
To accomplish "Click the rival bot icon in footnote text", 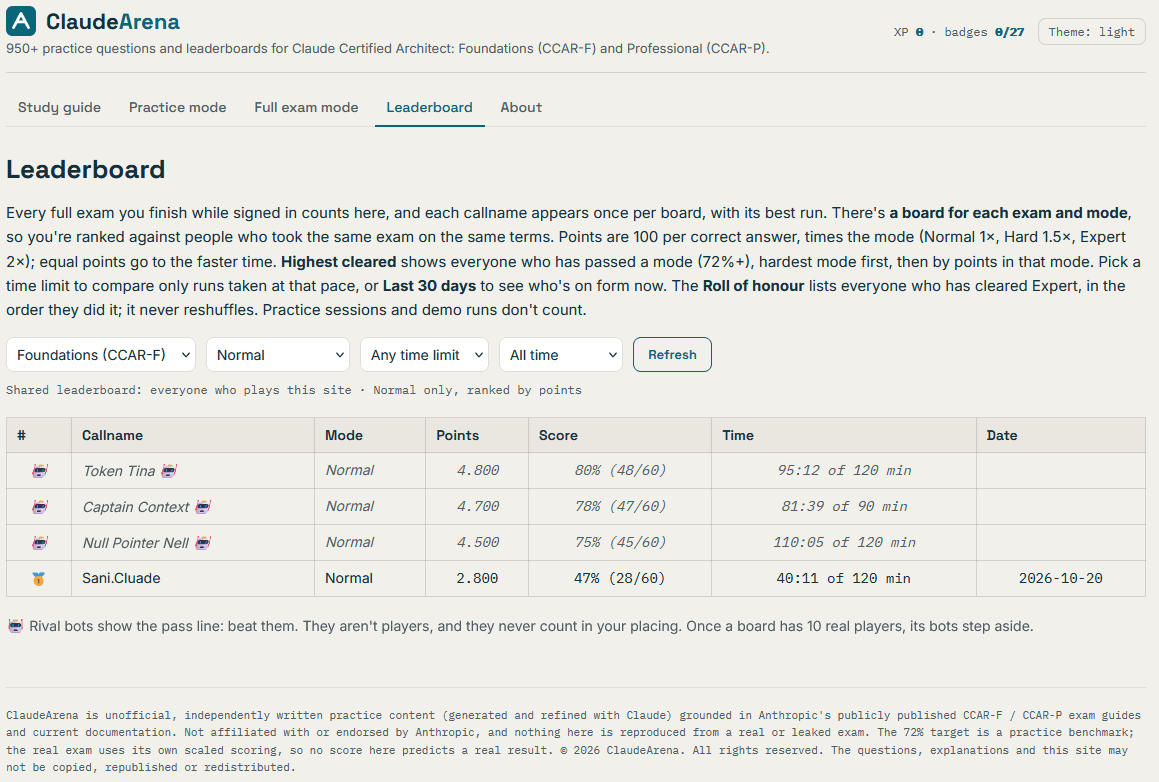I will (x=16, y=627).
